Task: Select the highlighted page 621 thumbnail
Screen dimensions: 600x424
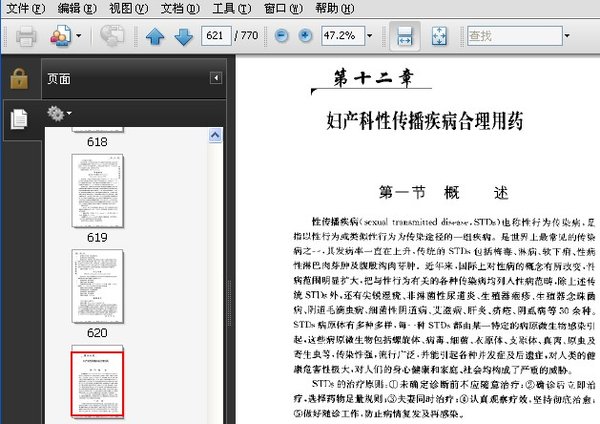Action: 98,382
